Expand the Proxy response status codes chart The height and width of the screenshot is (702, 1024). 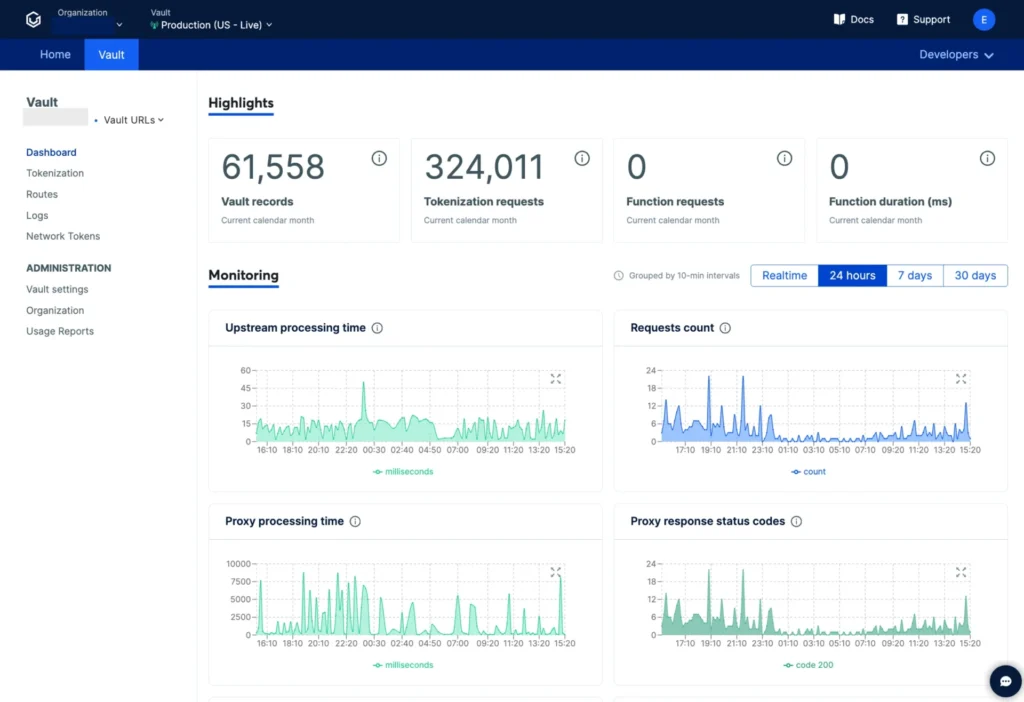coord(961,572)
